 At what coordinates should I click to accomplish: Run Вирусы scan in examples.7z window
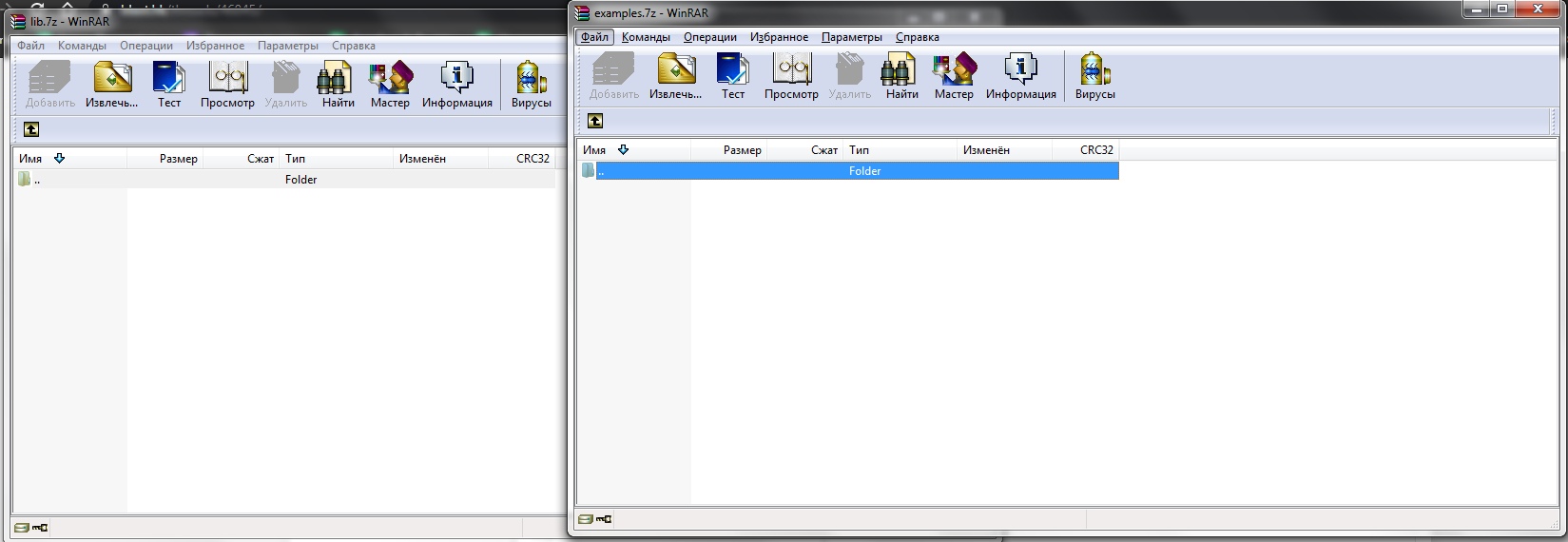pos(1094,76)
